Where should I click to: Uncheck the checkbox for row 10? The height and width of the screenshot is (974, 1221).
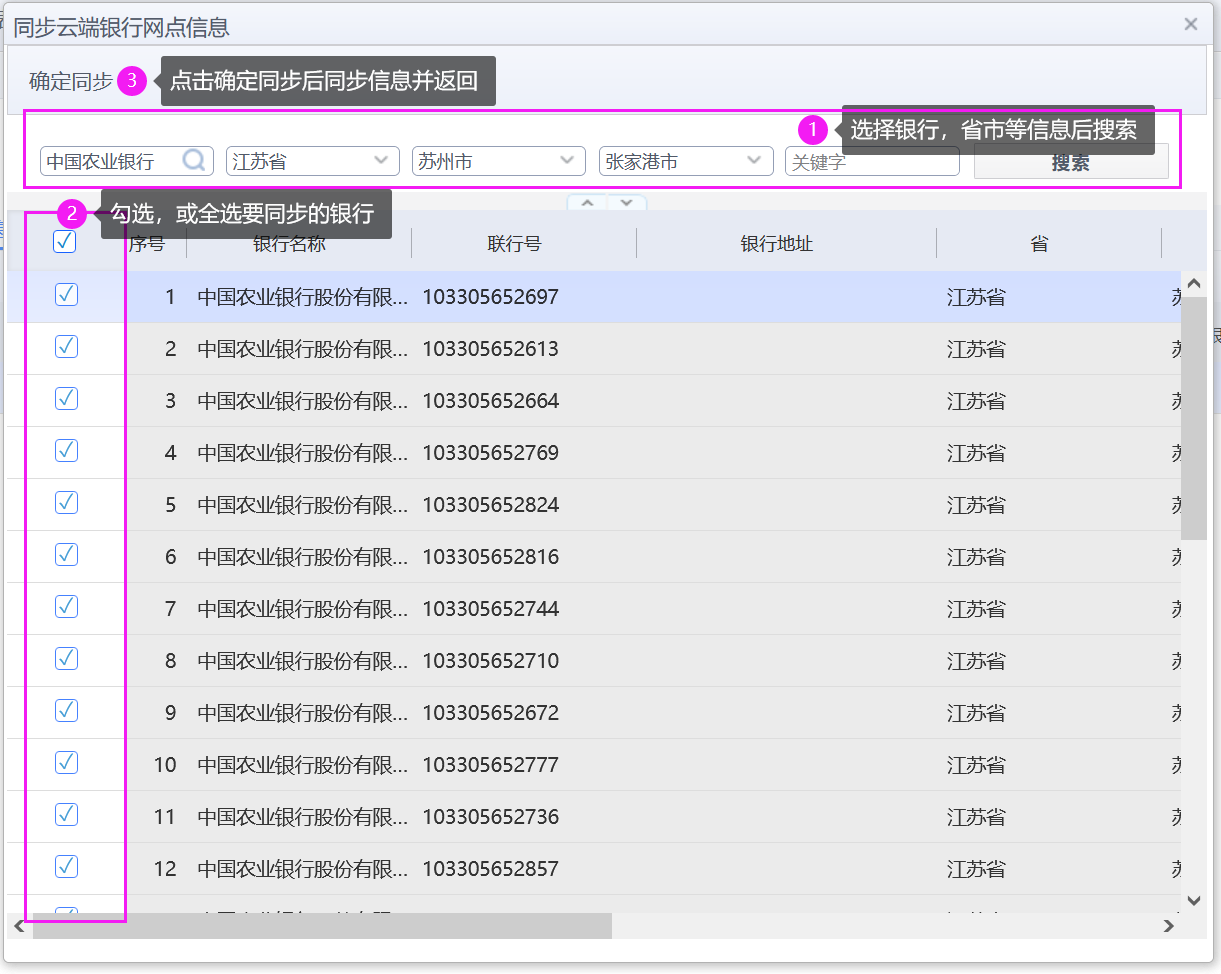tap(66, 762)
